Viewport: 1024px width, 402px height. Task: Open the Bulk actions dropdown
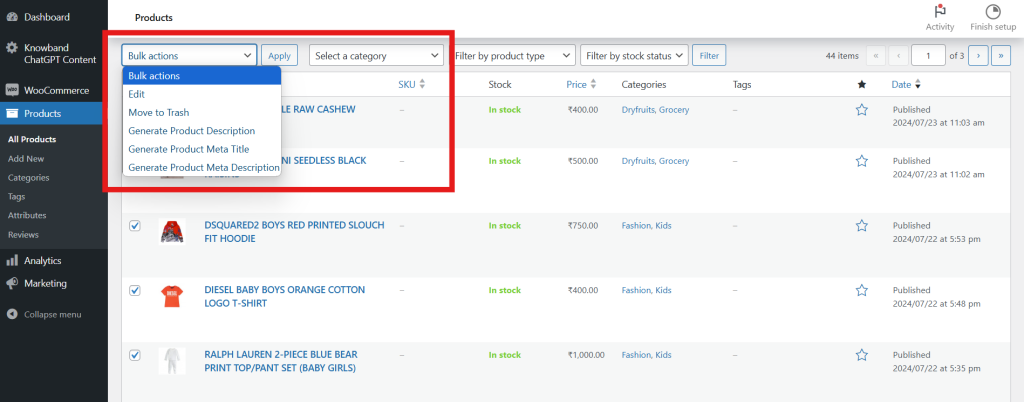189,55
